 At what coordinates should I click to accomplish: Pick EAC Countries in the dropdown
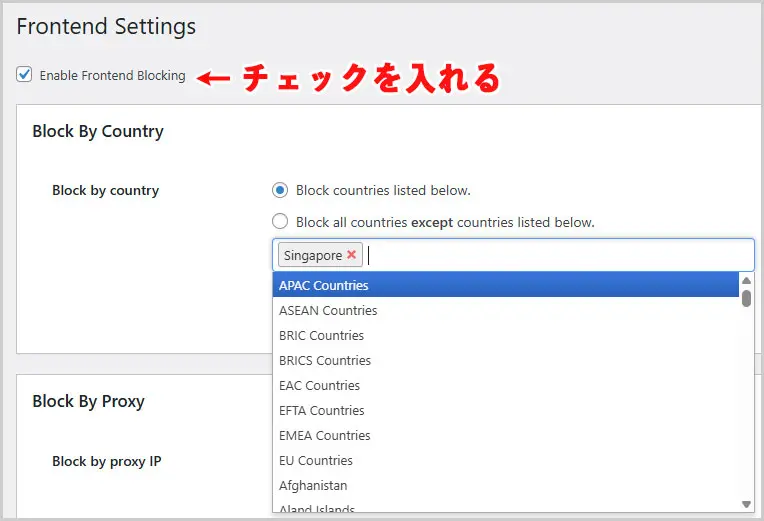[x=506, y=386]
